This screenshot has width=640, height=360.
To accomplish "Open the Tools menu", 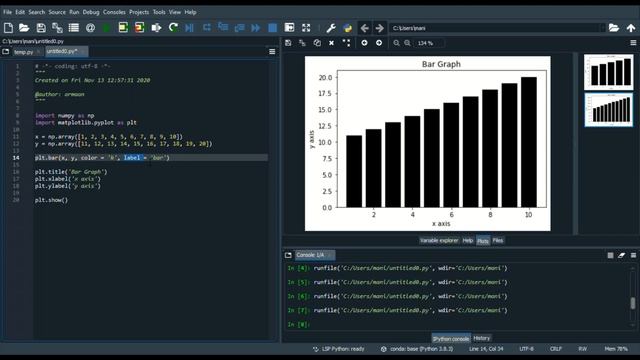I will point(159,12).
